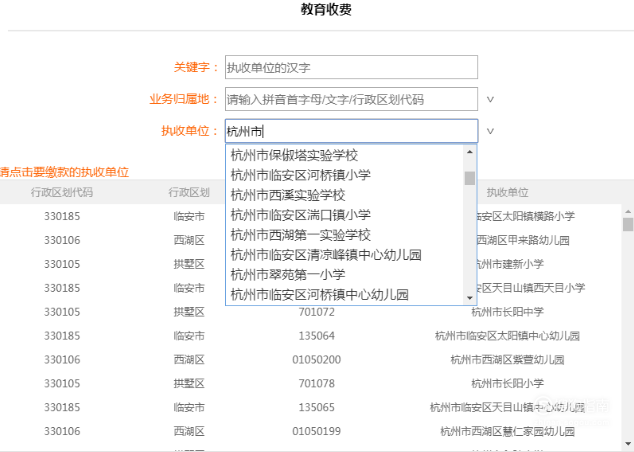Click the 业务归属地 input field
The height and width of the screenshot is (452, 634).
(351, 99)
